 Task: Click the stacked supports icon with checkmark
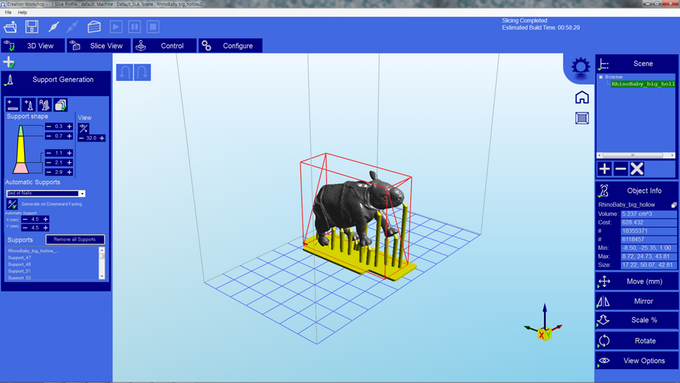61,105
